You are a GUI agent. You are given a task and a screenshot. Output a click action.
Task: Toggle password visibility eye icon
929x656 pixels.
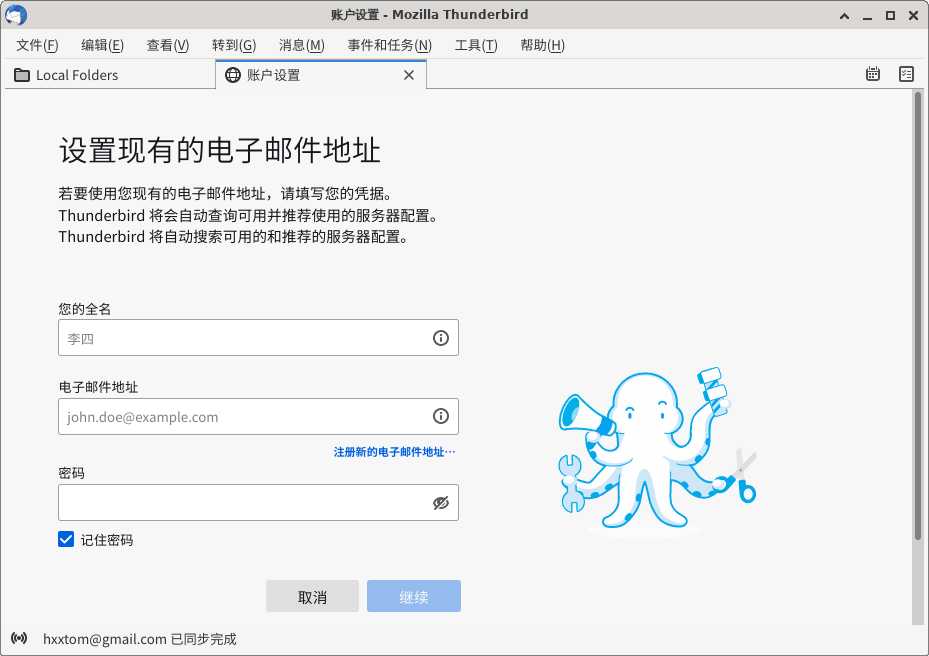pos(441,503)
